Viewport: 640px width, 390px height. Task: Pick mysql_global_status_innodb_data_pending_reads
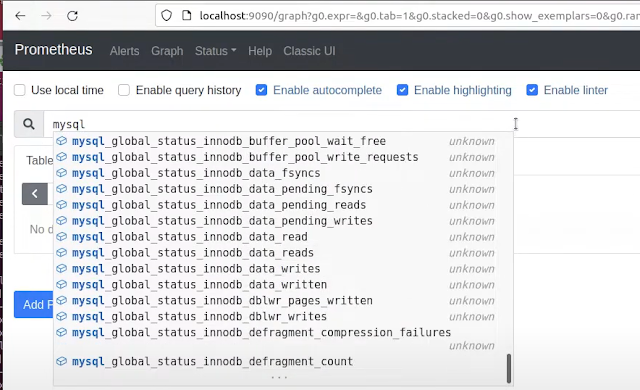[283, 205]
